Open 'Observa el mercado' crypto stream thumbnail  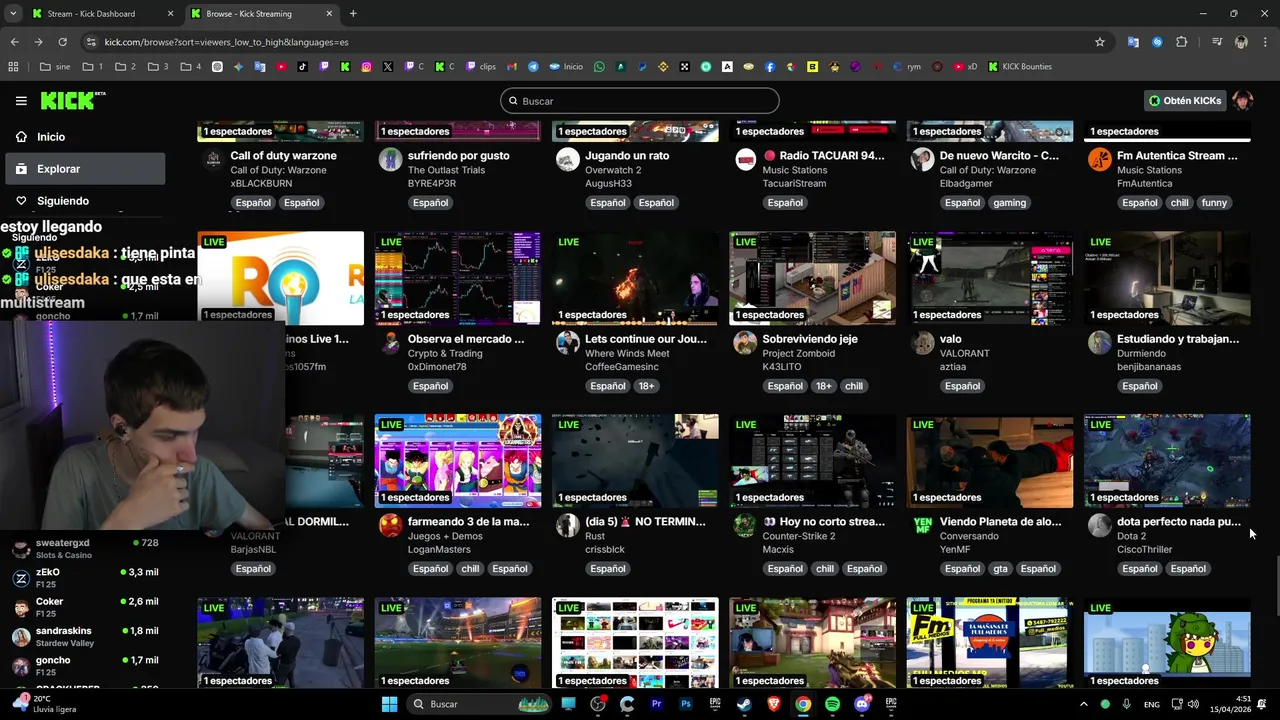458,278
